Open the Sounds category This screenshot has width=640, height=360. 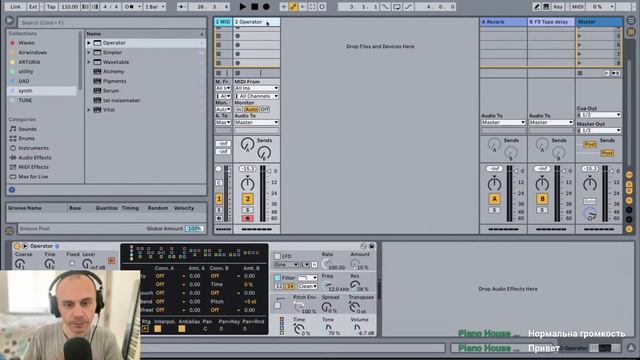click(x=27, y=129)
